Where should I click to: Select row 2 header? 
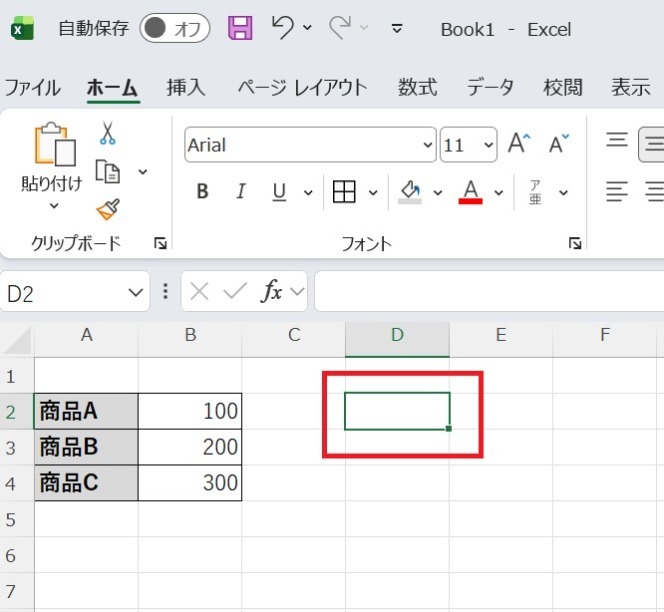pos(17,412)
